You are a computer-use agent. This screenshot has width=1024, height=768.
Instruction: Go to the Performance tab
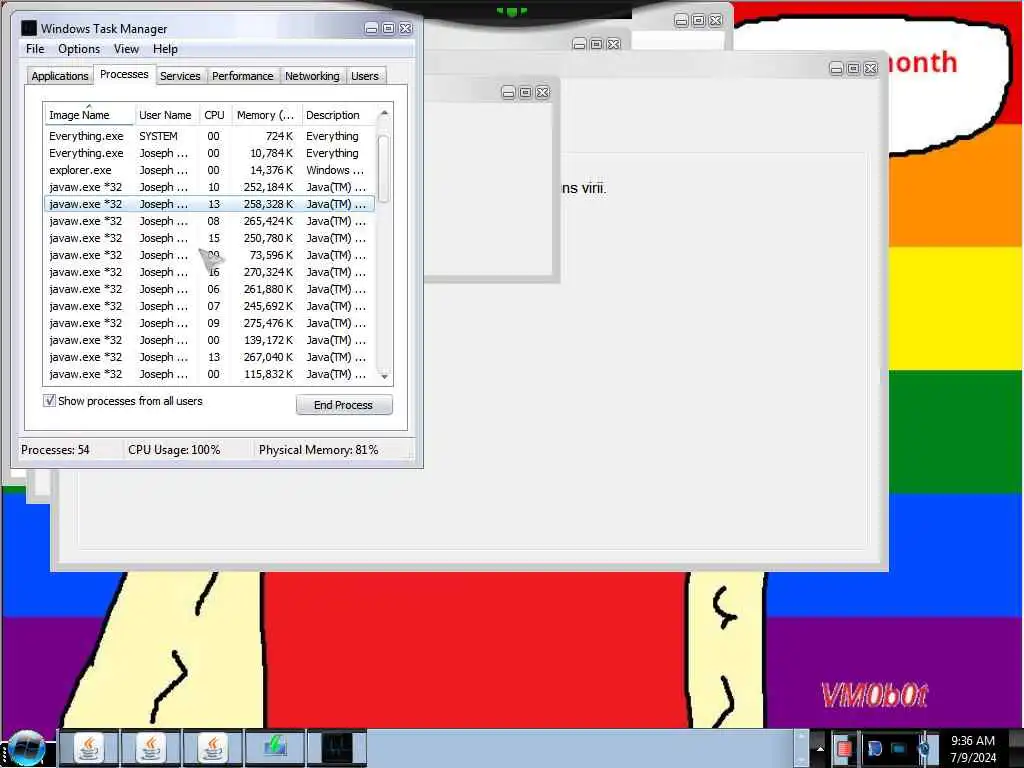point(243,76)
